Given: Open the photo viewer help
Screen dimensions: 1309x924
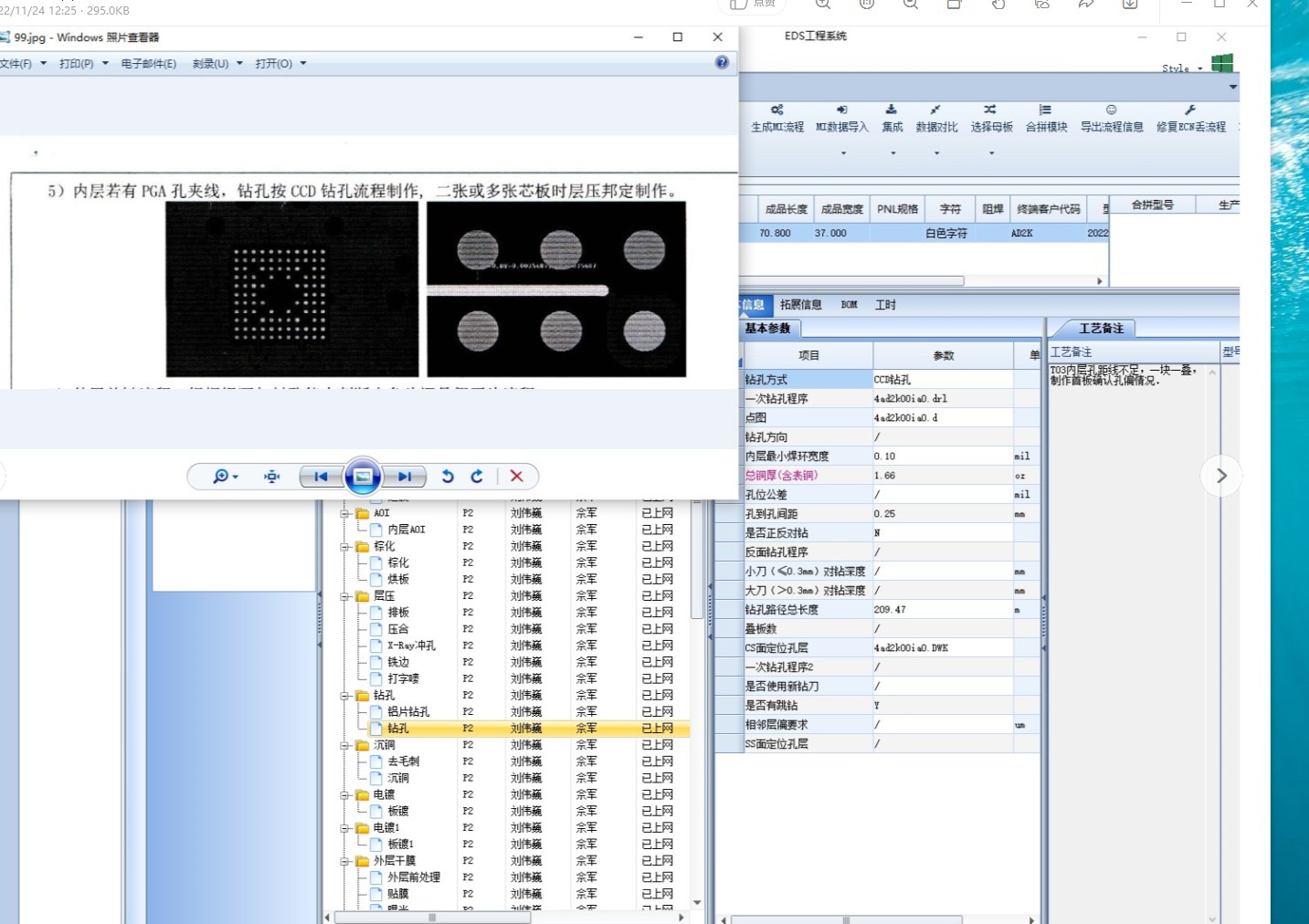Looking at the screenshot, I should pyautogui.click(x=722, y=63).
